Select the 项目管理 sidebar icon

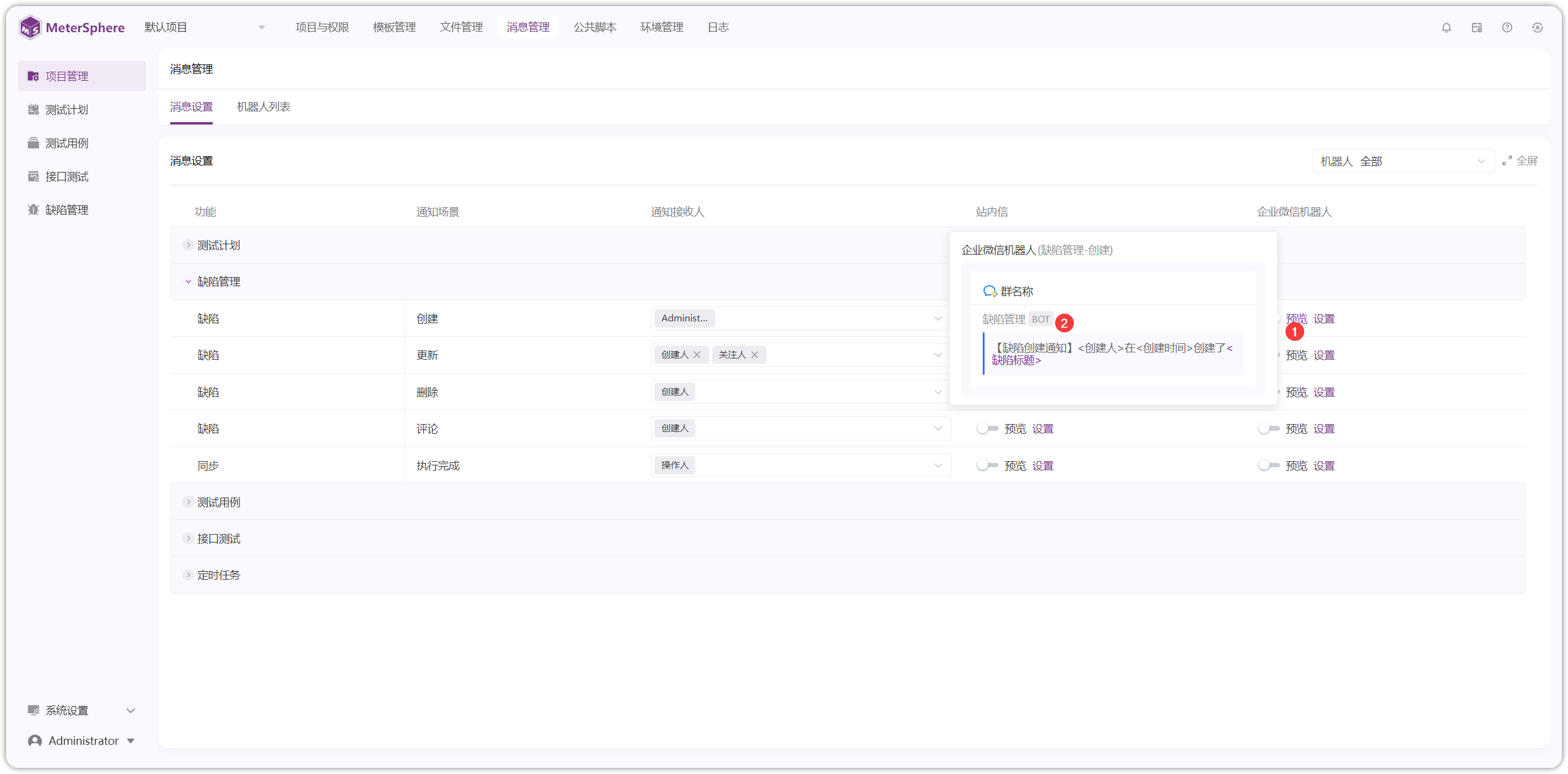pyautogui.click(x=33, y=76)
